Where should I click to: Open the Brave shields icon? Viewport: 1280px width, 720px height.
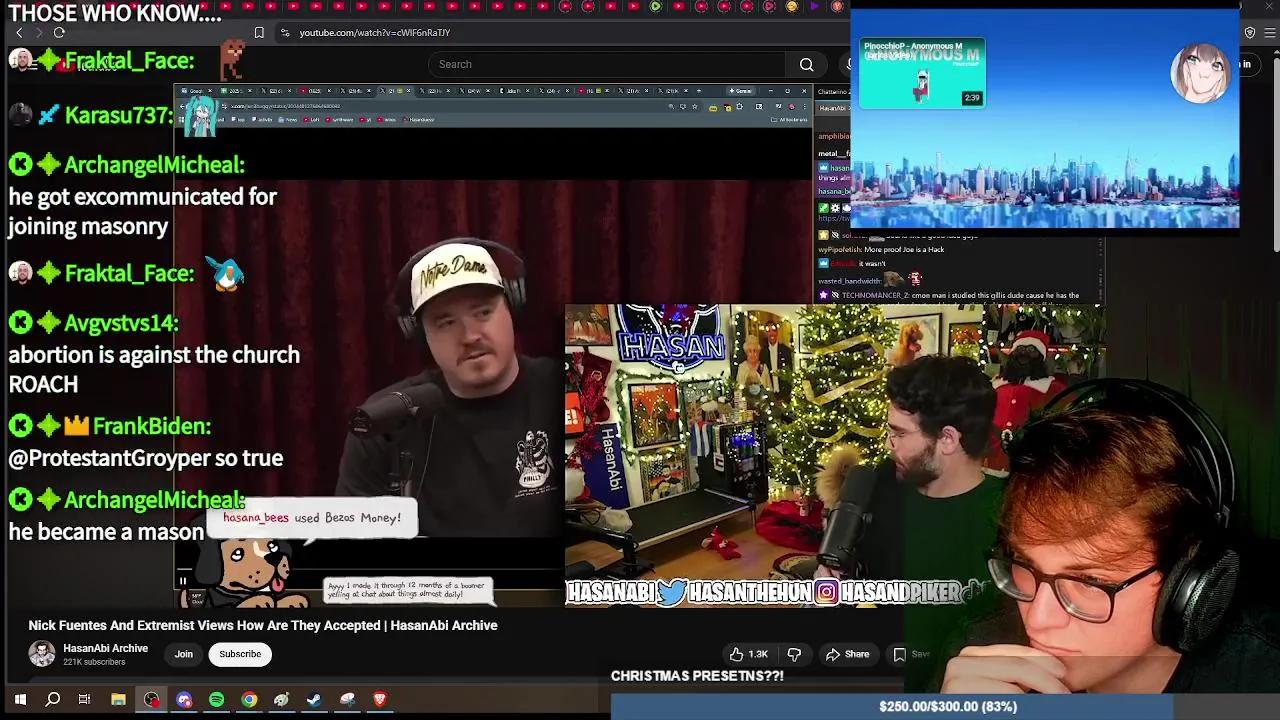(1250, 33)
